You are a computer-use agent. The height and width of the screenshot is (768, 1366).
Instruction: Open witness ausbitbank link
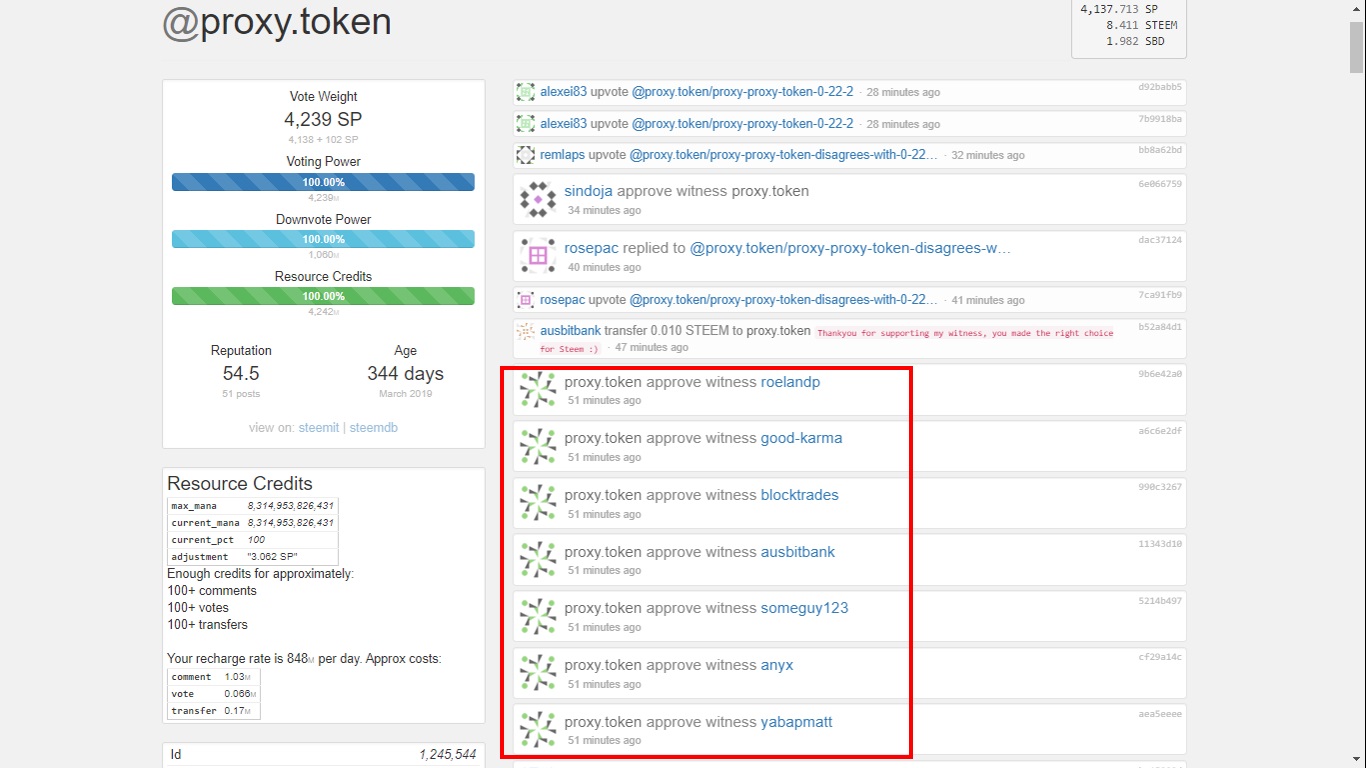[x=798, y=552]
